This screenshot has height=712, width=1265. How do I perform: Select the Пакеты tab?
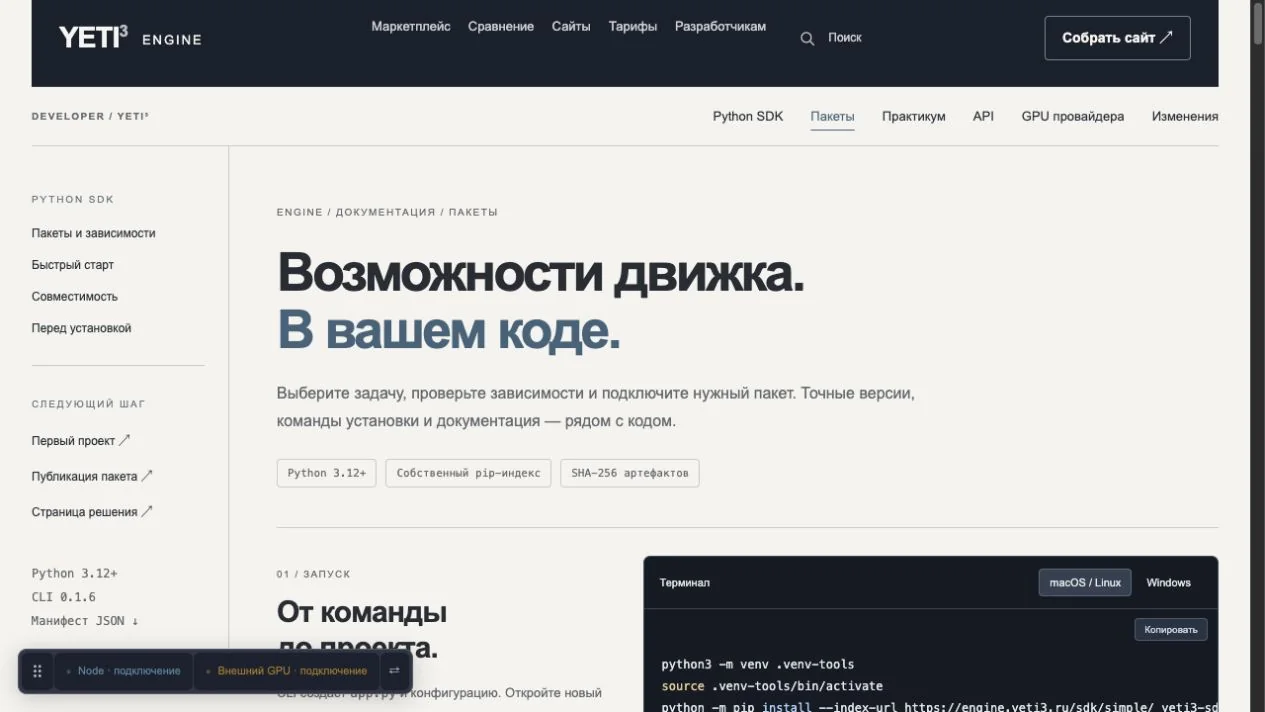832,116
